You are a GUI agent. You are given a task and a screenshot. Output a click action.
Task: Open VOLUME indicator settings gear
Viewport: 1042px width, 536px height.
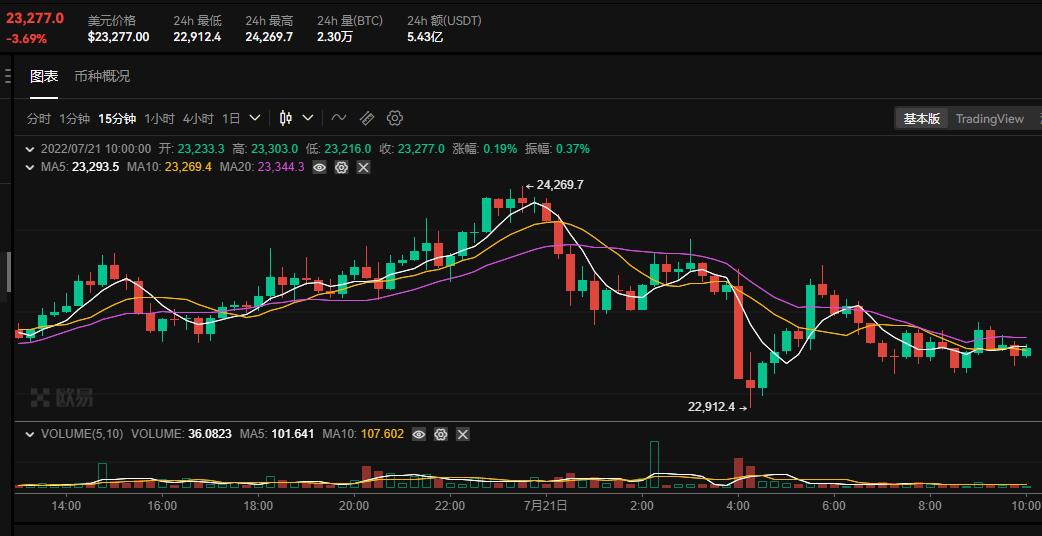(440, 434)
